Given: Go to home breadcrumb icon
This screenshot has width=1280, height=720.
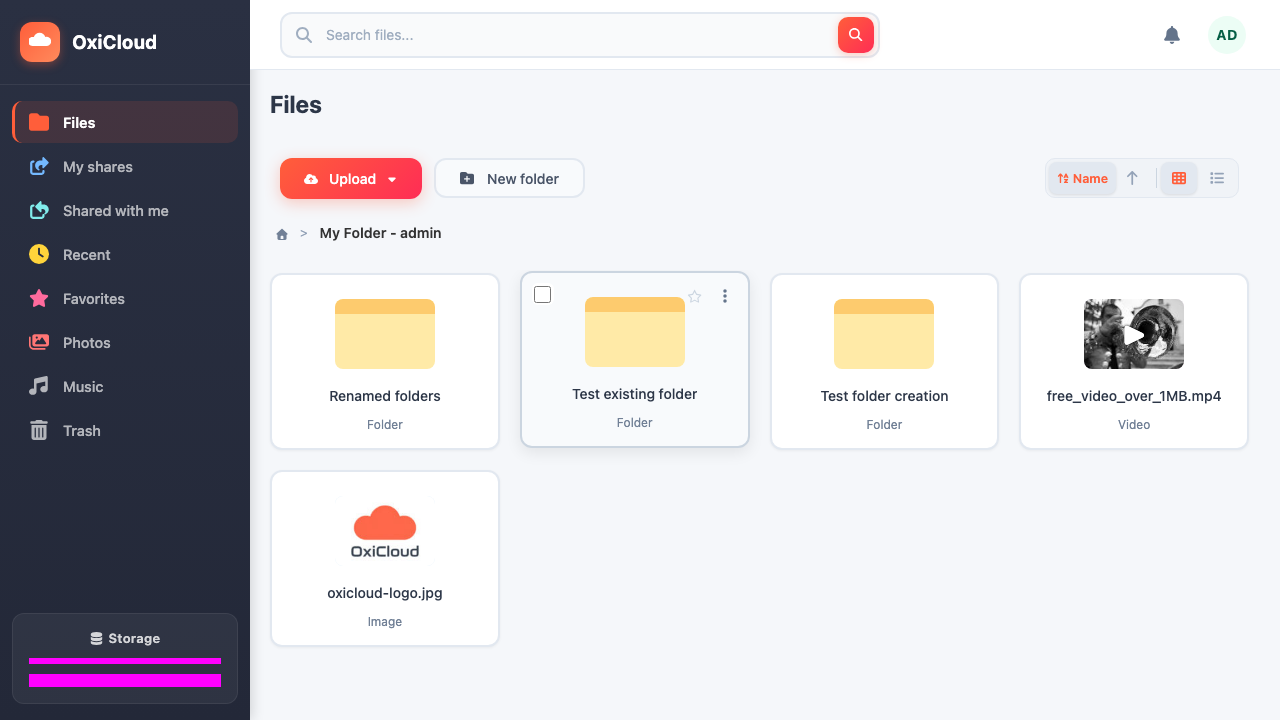Looking at the screenshot, I should coord(282,234).
